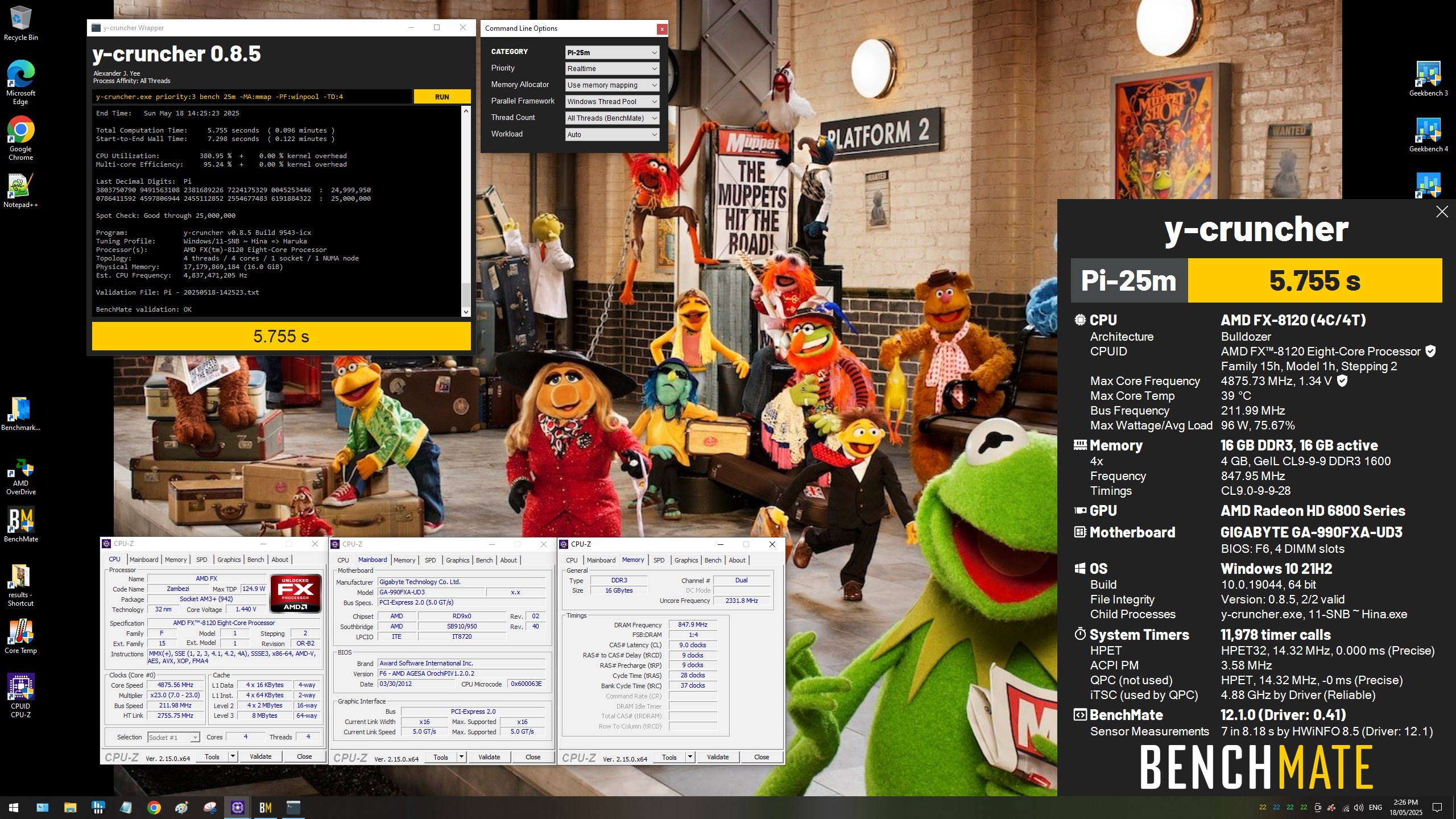
Task: Switch to CPU-Z via taskbar icon
Action: [237, 807]
